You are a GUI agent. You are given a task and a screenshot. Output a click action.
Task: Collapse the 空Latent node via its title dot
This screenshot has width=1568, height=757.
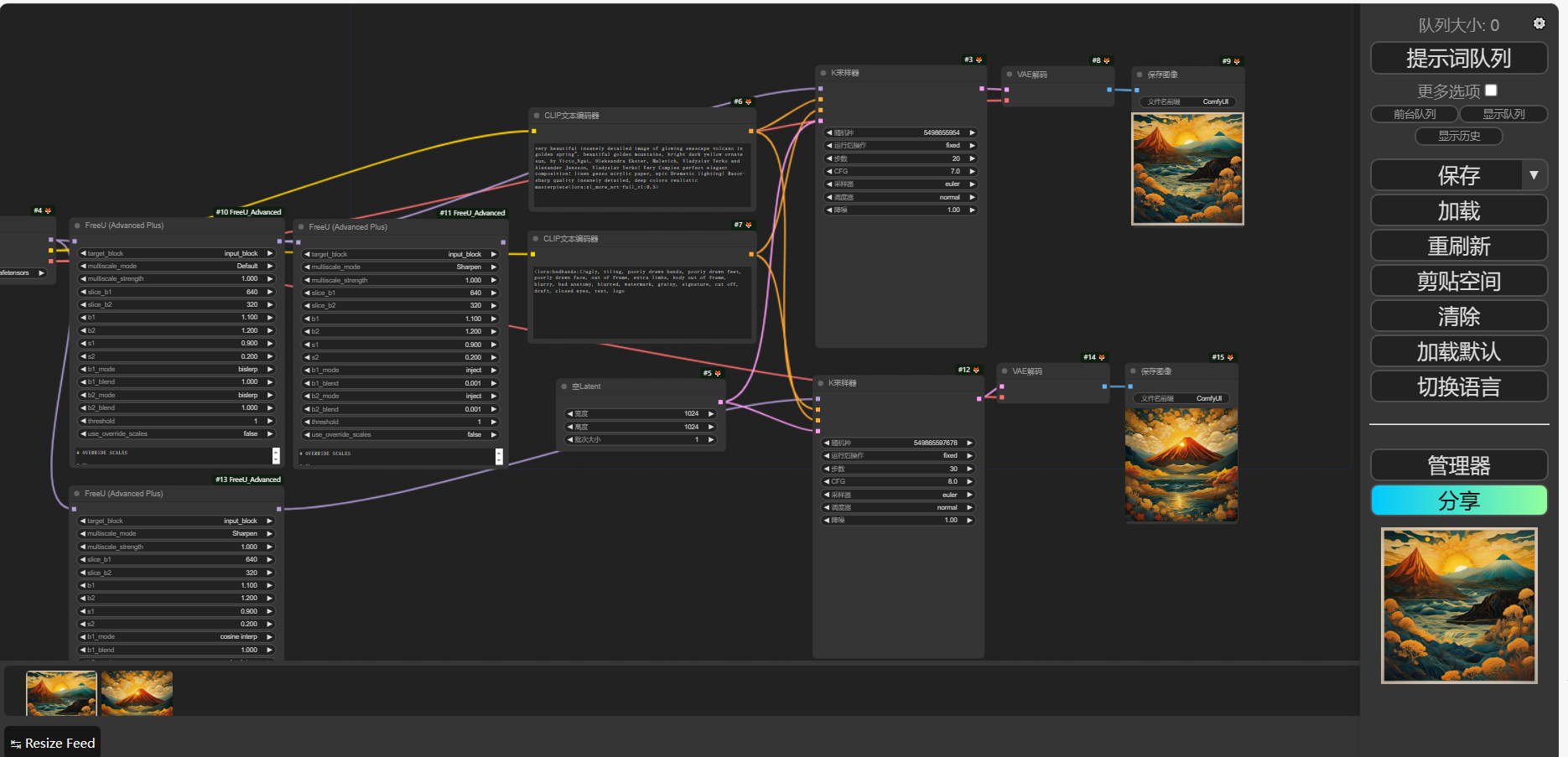click(x=563, y=386)
